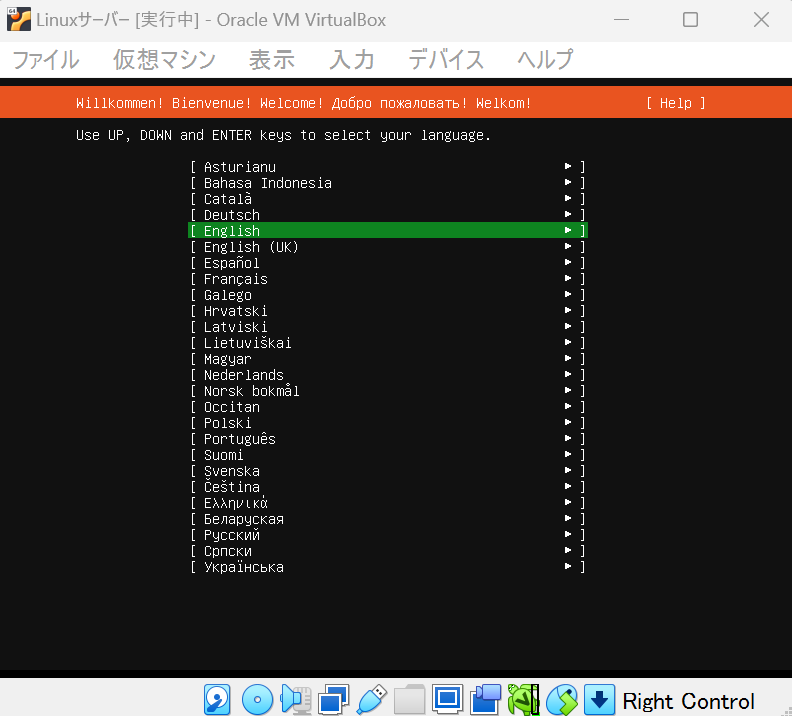Click the arrow at the end of the Hrvatski row
Viewport: 792px width, 716px height.
pyautogui.click(x=568, y=311)
